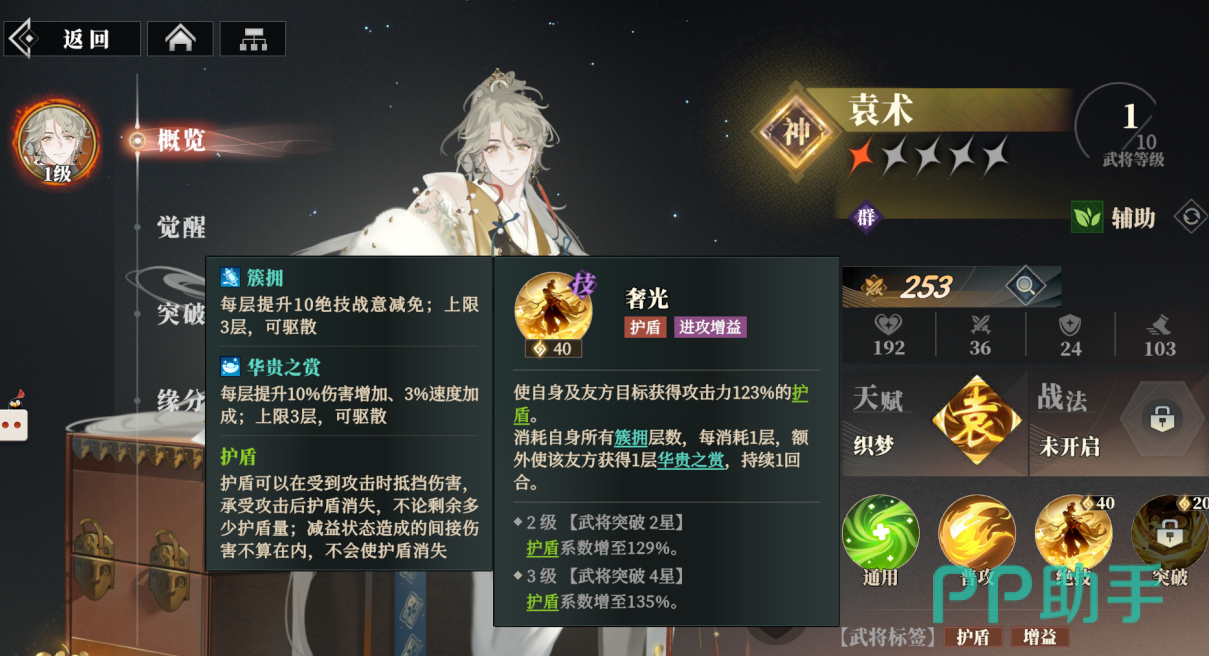Select the 绝技 skill icon

(x=1073, y=534)
